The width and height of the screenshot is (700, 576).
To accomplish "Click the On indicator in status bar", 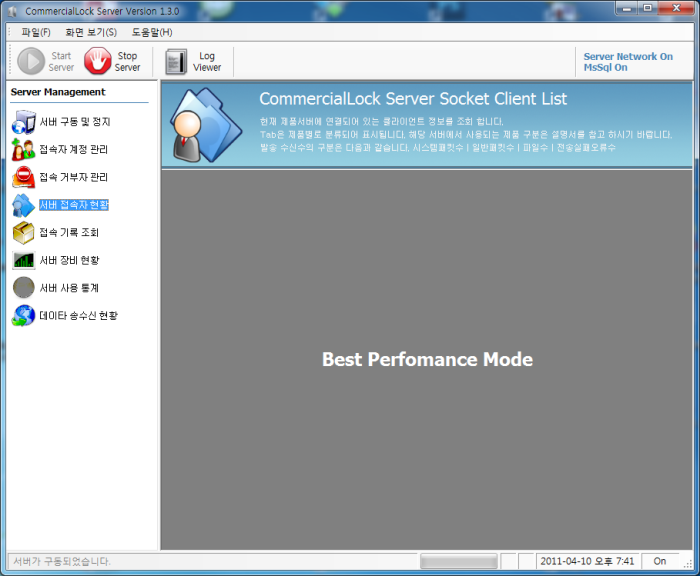I will [660, 561].
